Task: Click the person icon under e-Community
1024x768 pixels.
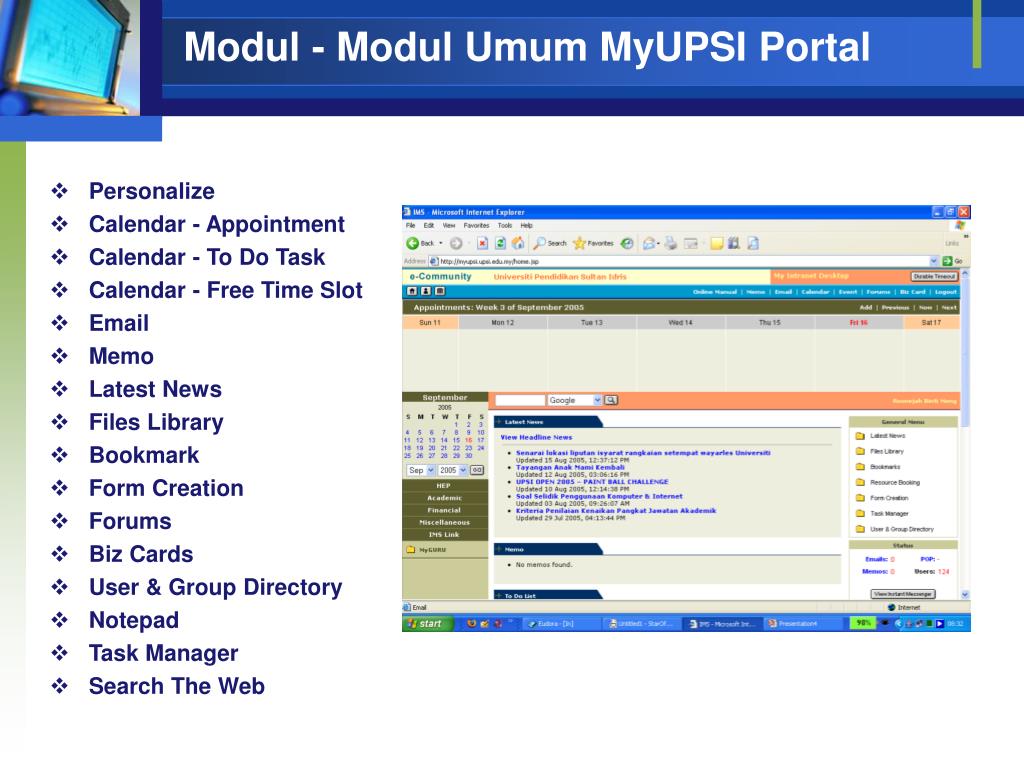Action: point(426,291)
